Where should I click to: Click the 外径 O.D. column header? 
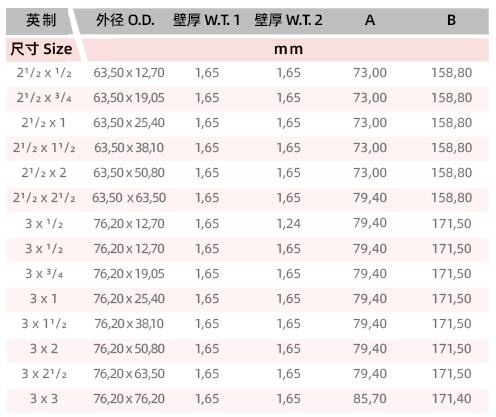(x=125, y=20)
